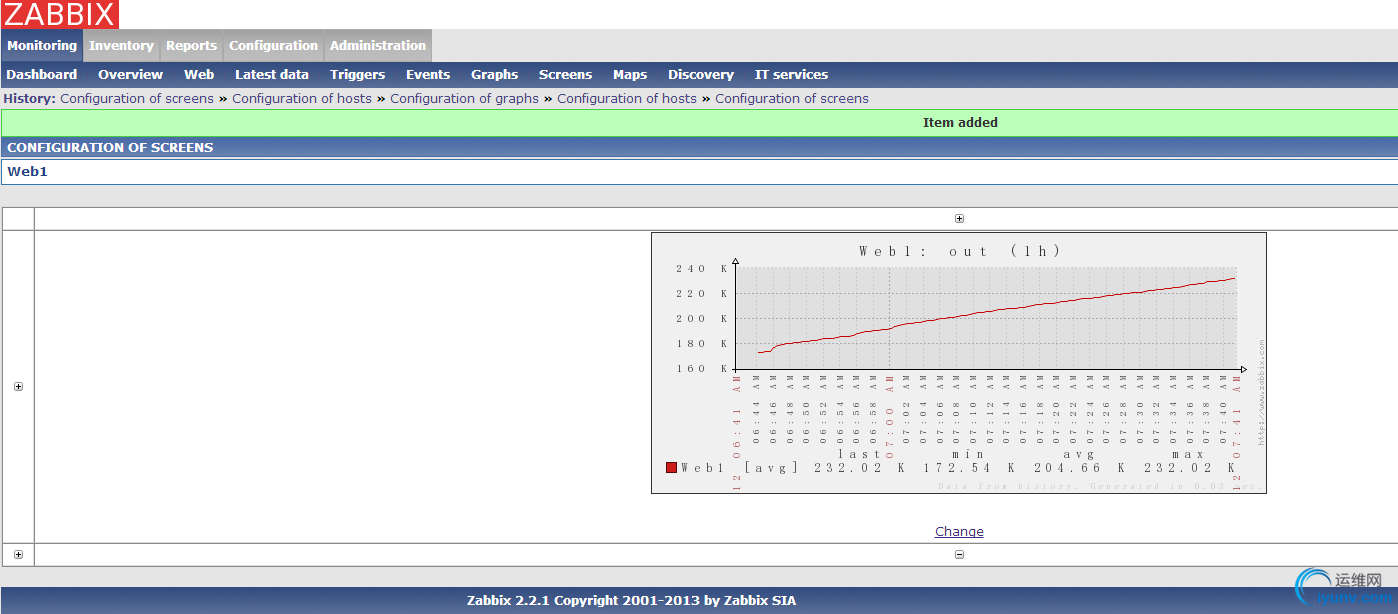Open Latest data page
Image resolution: width=1398 pixels, height=614 pixels.
click(272, 75)
